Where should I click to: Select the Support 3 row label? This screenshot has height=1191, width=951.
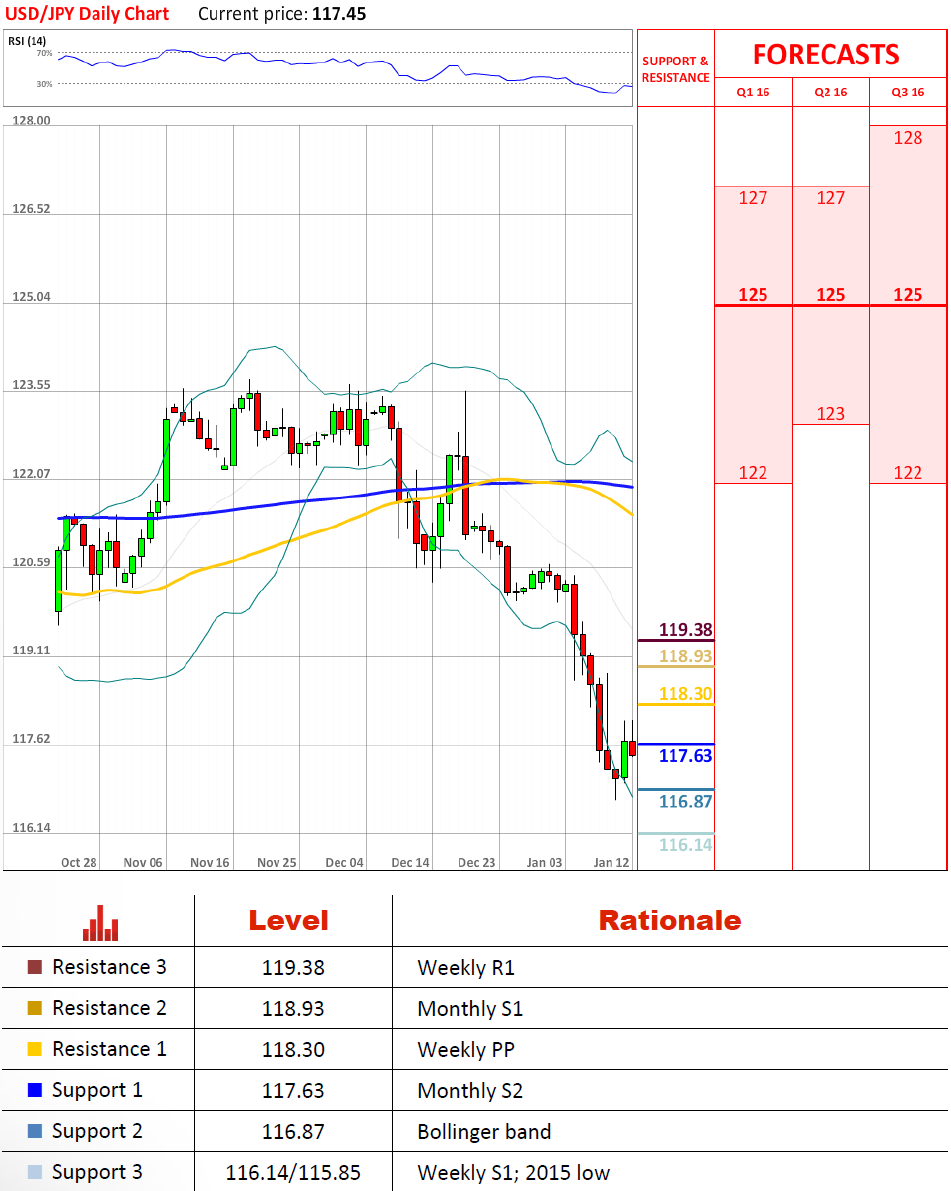[97, 1172]
